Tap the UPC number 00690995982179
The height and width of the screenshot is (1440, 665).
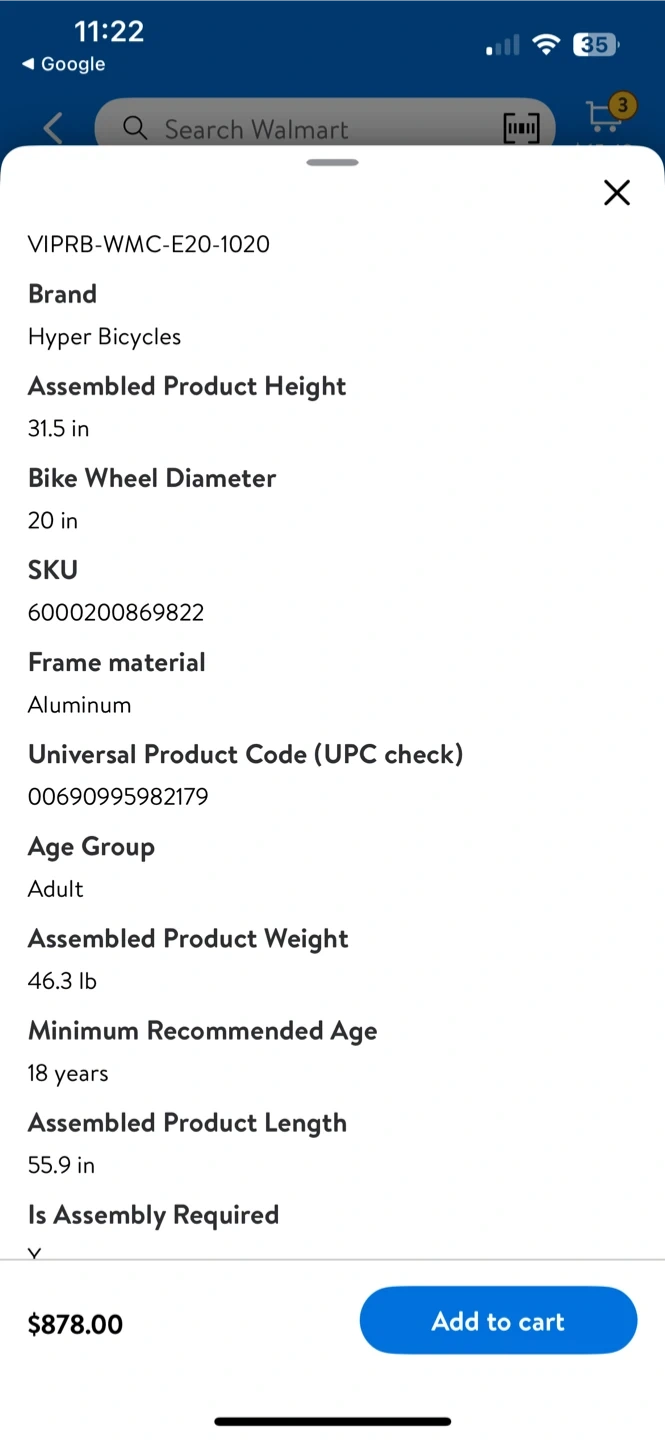[x=118, y=797]
